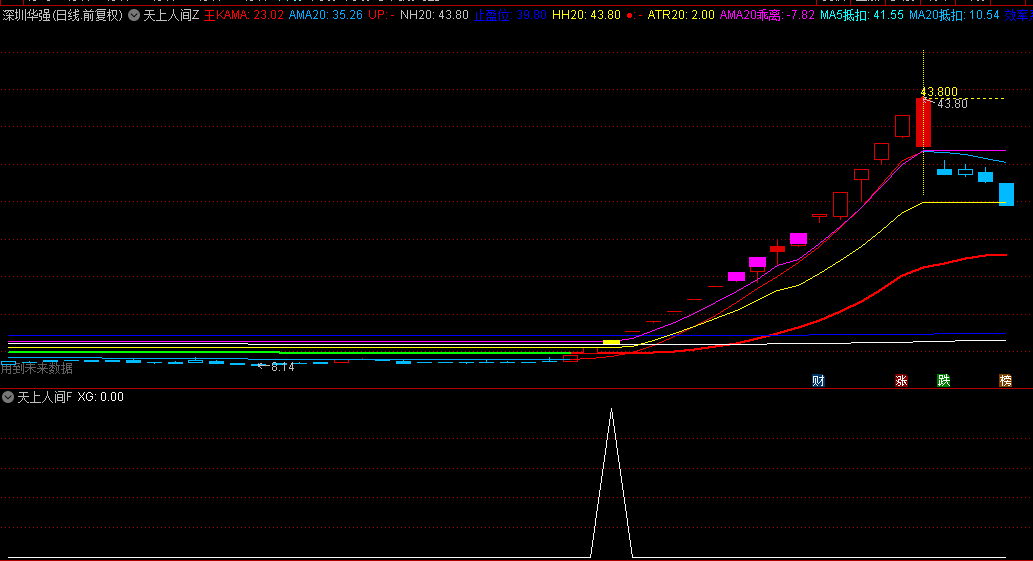Viewport: 1033px width, 561px height.
Task: Click the 8.14 low price label
Action: 282,367
